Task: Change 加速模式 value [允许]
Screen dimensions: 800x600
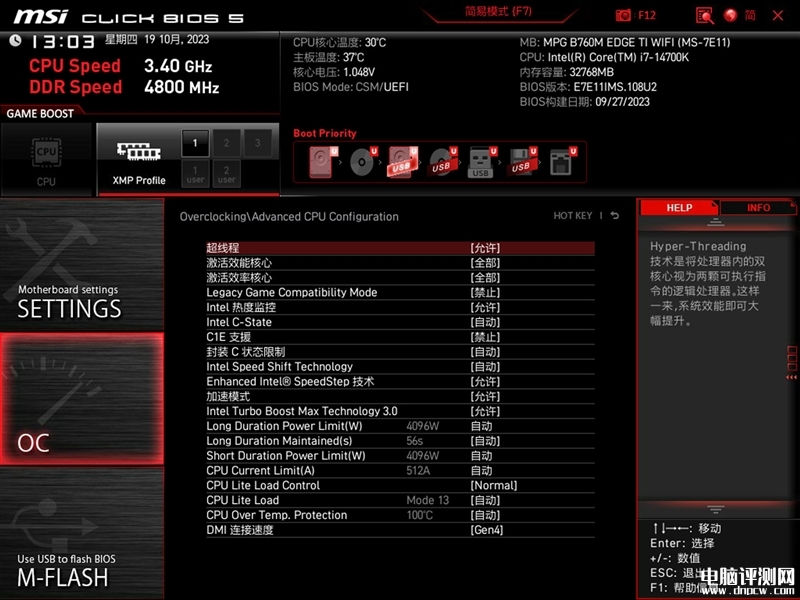Action: (x=485, y=396)
